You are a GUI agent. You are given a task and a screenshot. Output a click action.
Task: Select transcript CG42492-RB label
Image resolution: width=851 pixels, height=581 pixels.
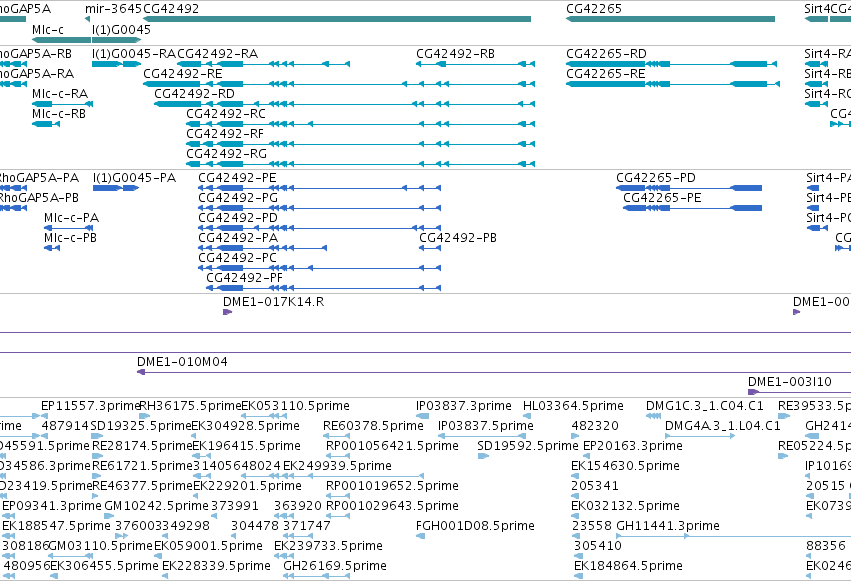(455, 54)
